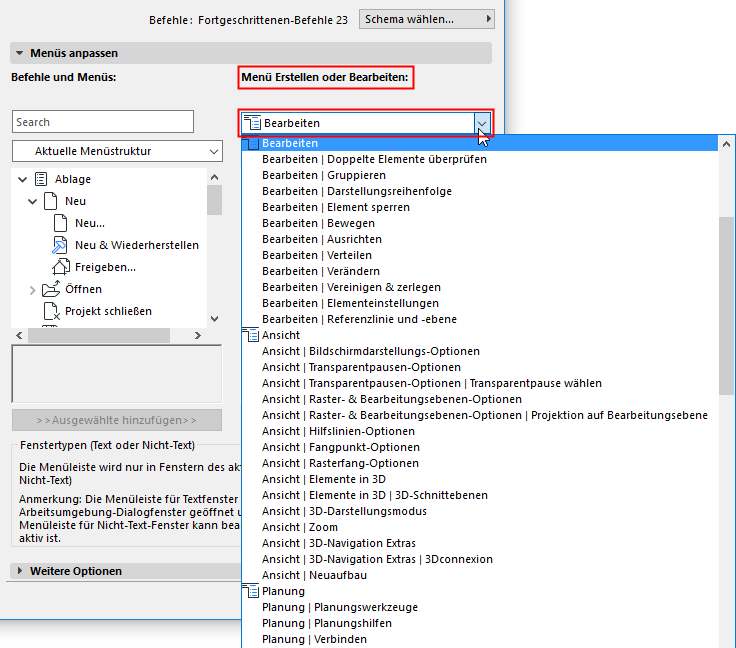The image size is (736, 648).
Task: Click the Neu & Wiederherstellen icon
Action: pyautogui.click(x=60, y=245)
